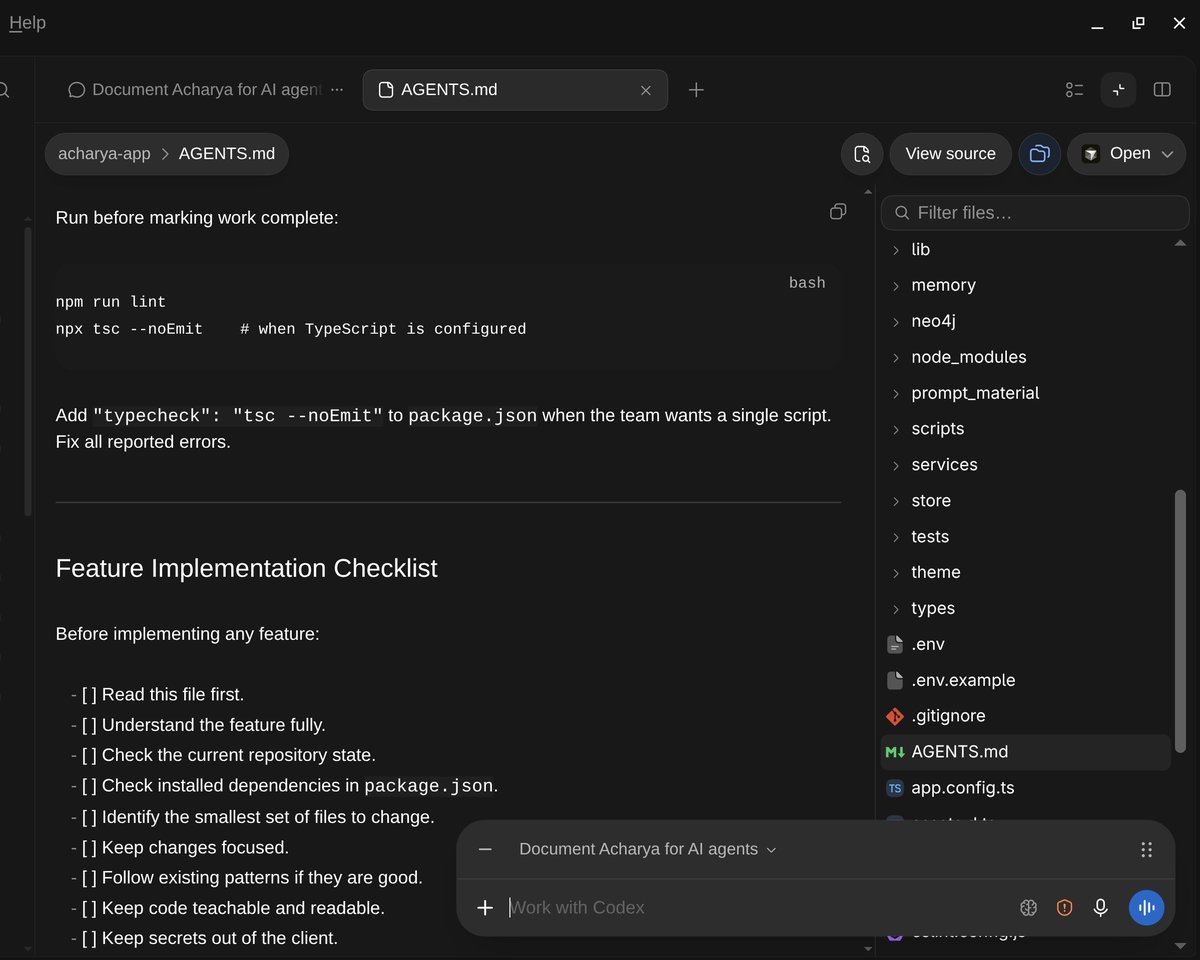Expand the Open dropdown chevron
1200x960 pixels.
(x=1167, y=154)
